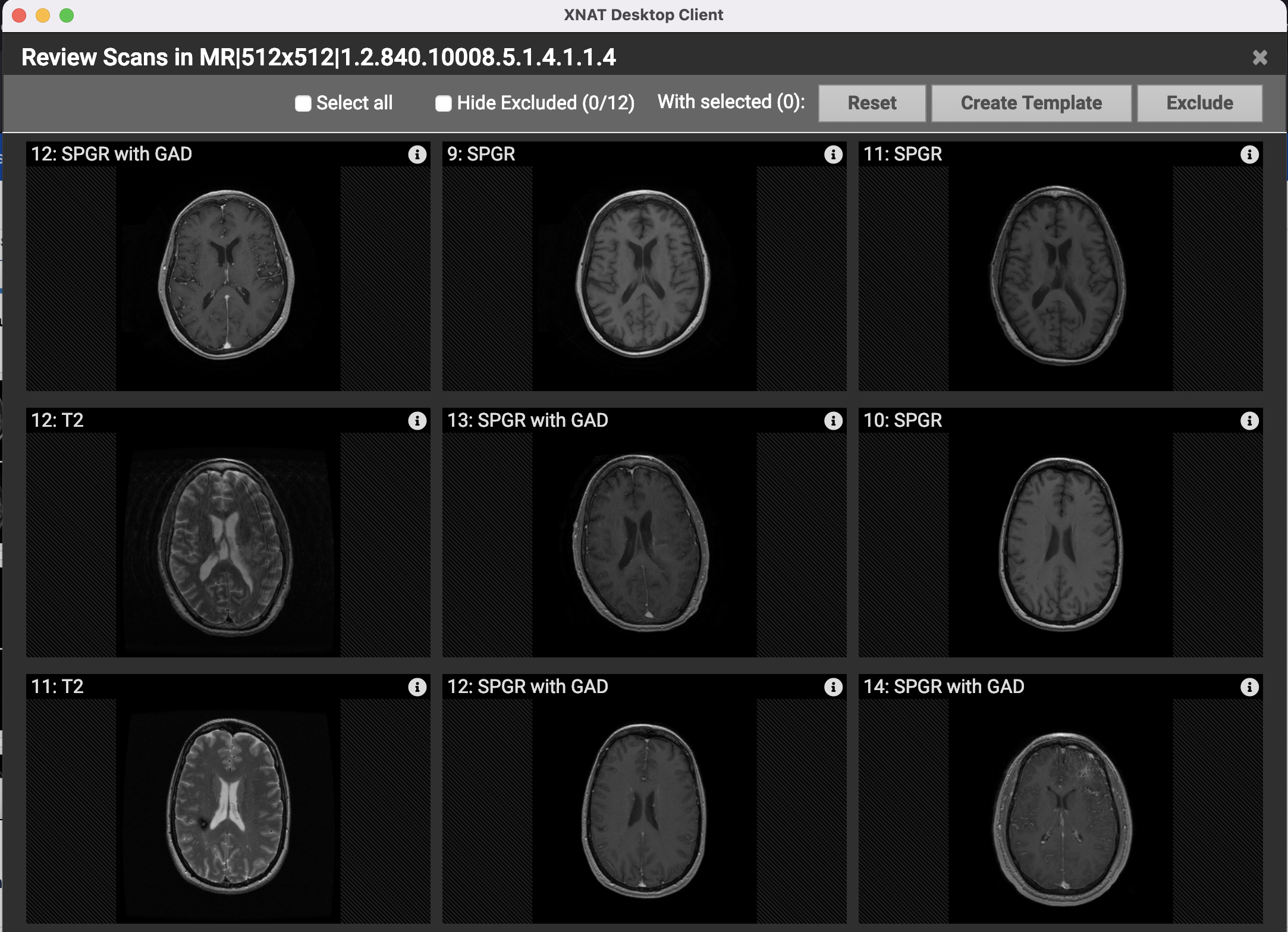Open info for 9: SPGR scan
The image size is (1288, 932).
[x=833, y=155]
